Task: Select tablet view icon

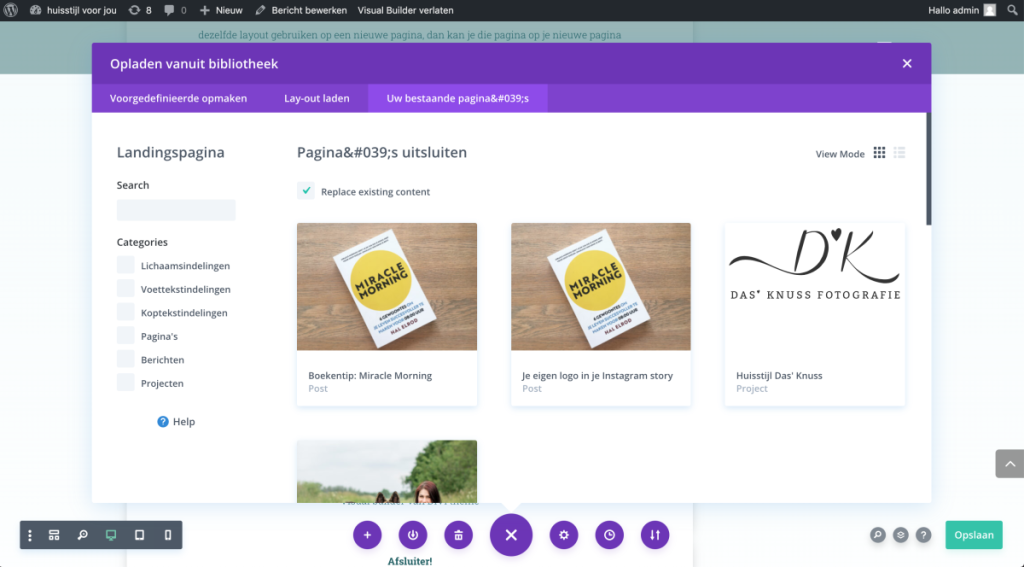Action: (139, 535)
